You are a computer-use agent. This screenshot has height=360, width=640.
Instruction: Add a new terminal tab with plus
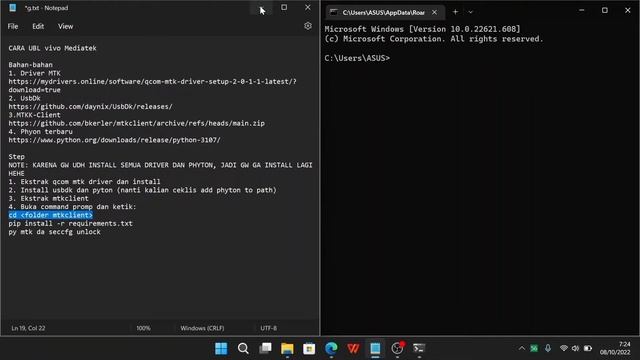point(455,12)
